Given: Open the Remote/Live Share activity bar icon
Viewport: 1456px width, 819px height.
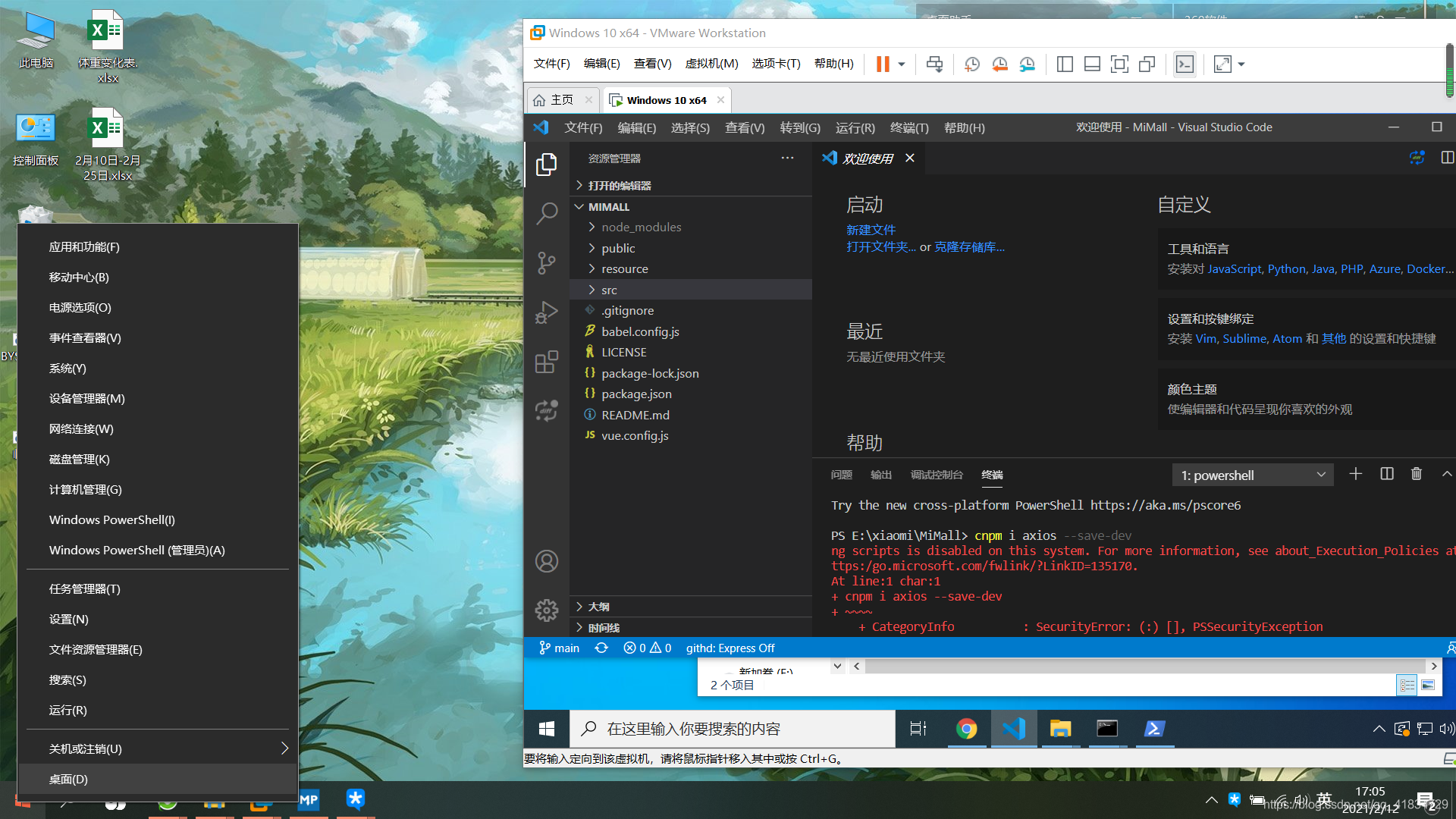Looking at the screenshot, I should point(546,410).
